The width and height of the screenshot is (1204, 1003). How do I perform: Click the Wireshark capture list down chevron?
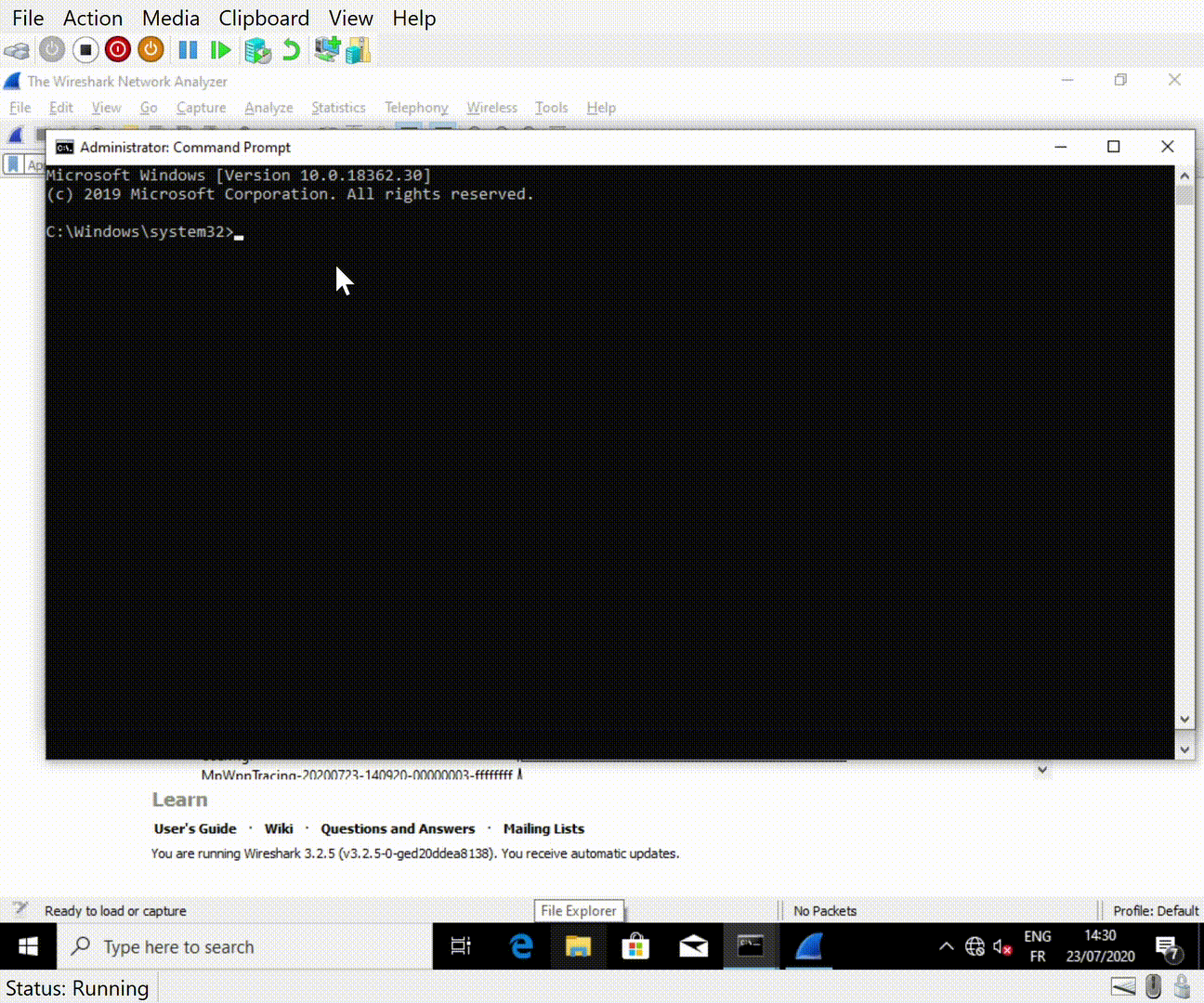1042,770
